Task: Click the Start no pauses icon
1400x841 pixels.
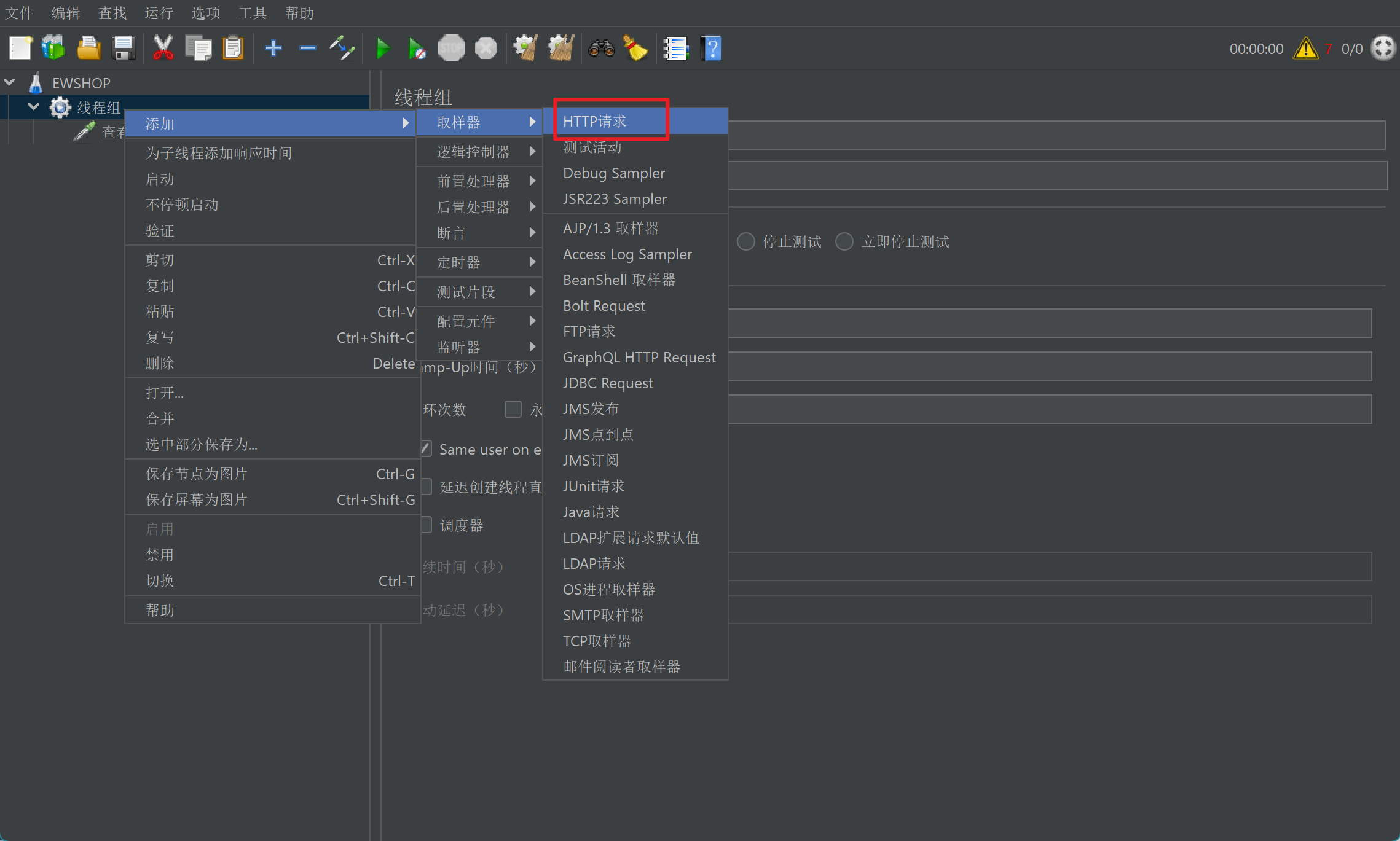Action: coord(417,49)
